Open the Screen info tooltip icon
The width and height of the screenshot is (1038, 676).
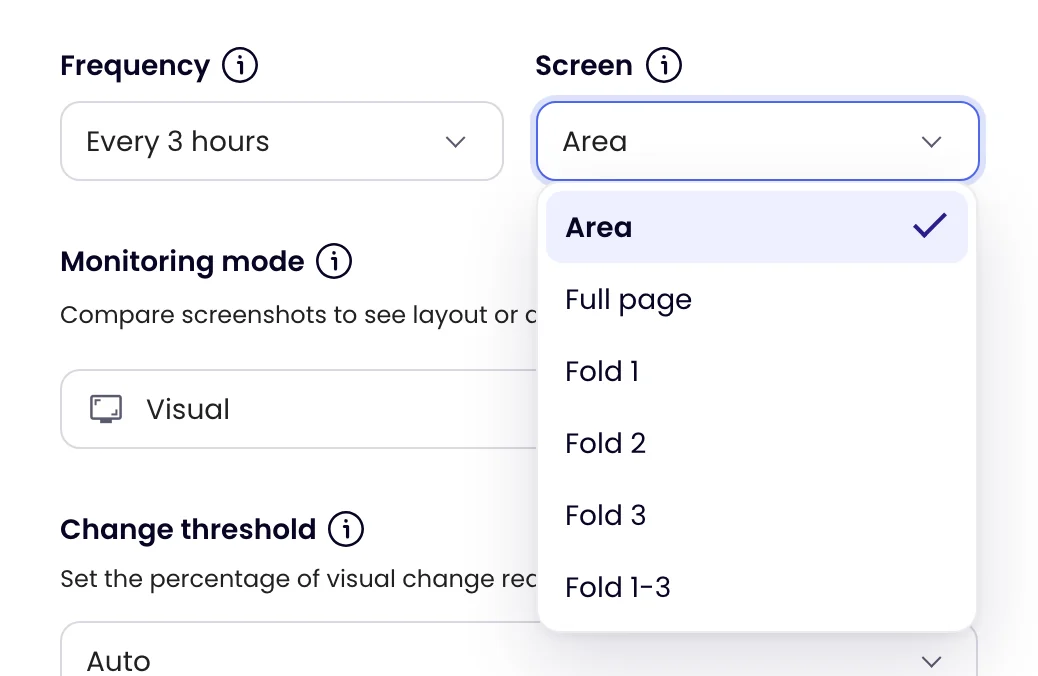(x=663, y=65)
